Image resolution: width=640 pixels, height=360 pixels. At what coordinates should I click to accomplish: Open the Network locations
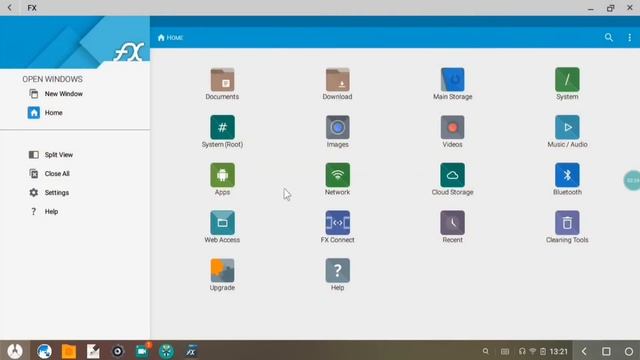pyautogui.click(x=337, y=179)
